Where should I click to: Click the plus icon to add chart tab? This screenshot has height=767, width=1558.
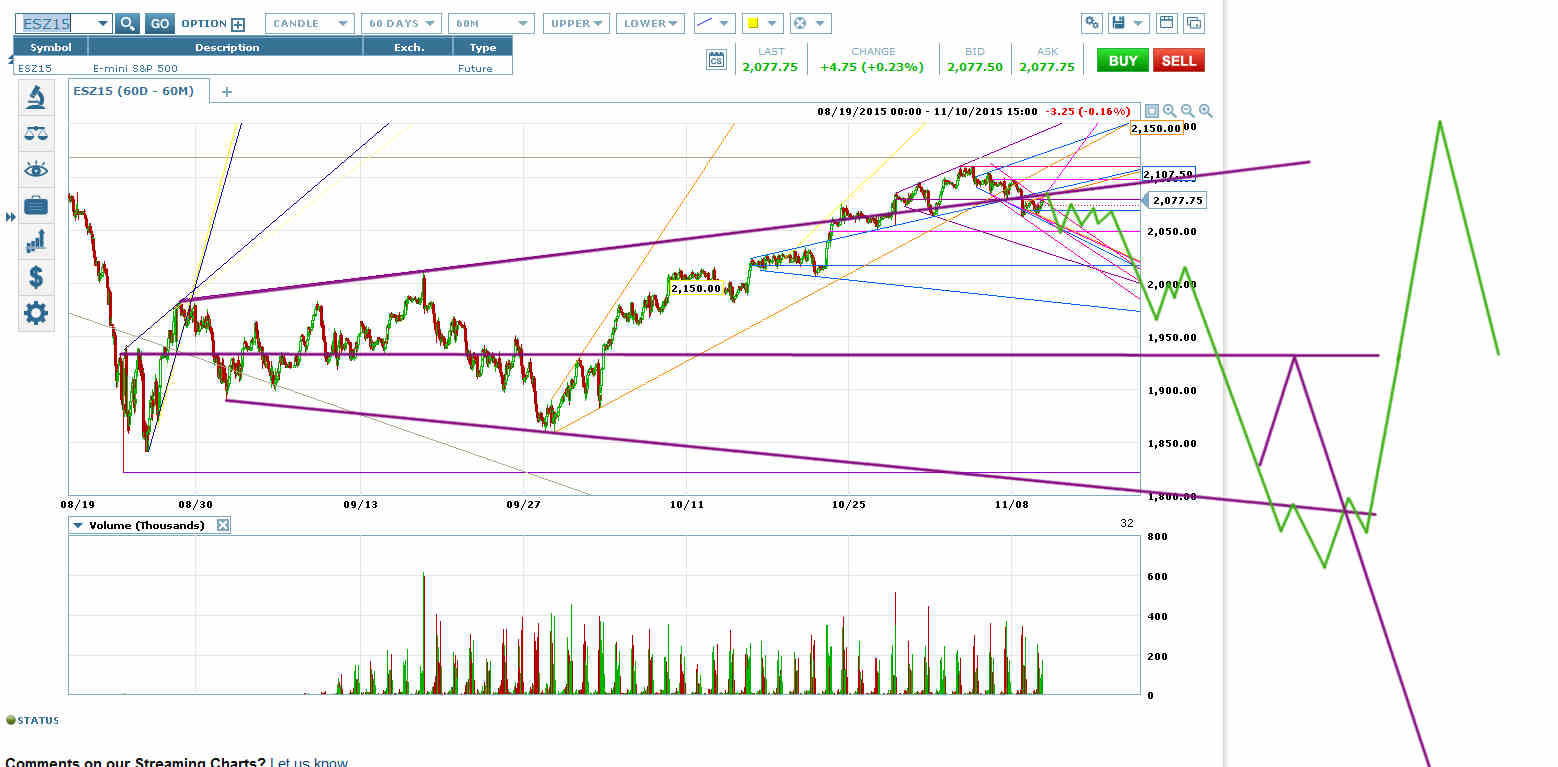pyautogui.click(x=226, y=92)
